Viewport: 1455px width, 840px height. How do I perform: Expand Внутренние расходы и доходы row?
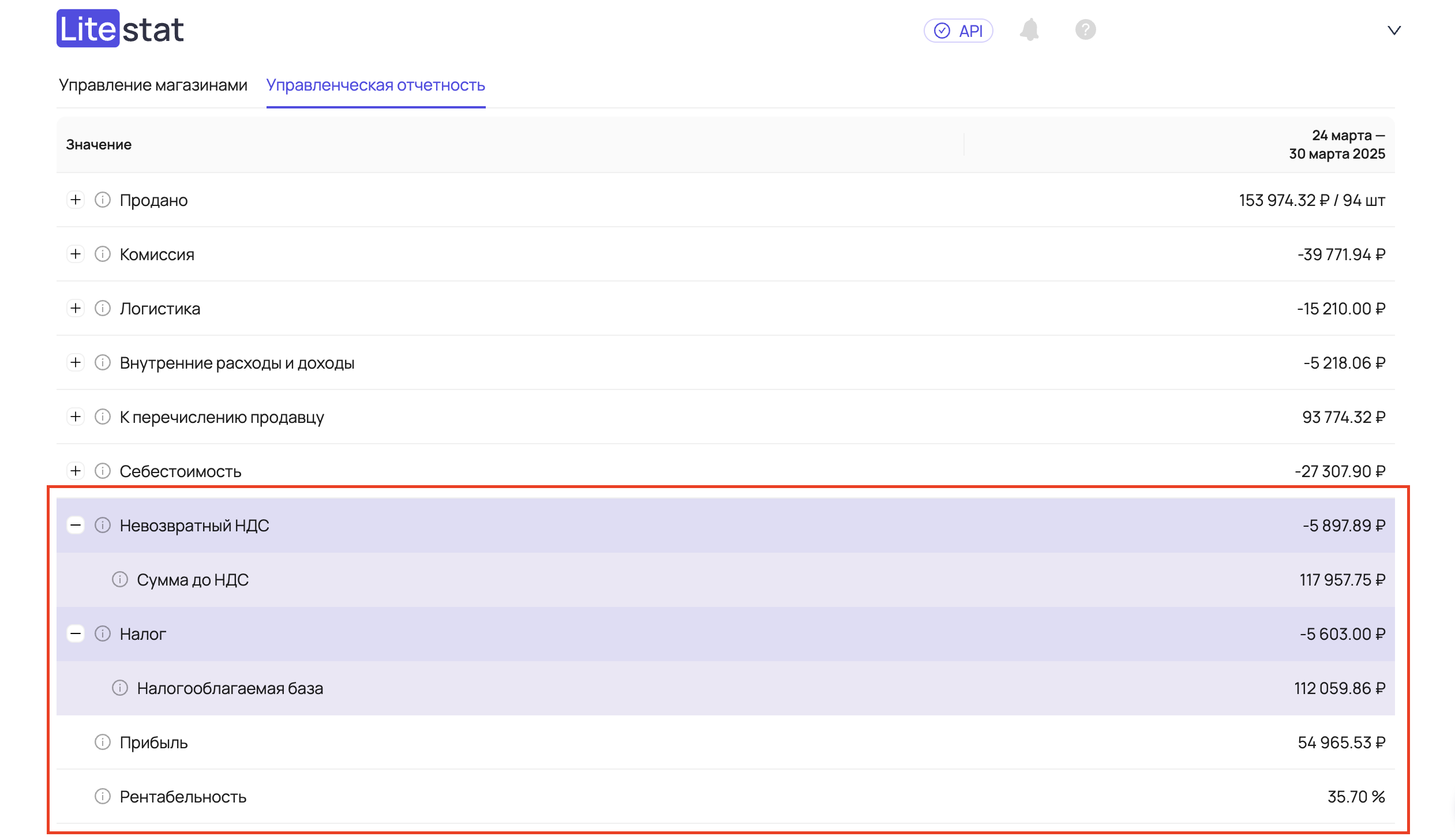click(76, 363)
